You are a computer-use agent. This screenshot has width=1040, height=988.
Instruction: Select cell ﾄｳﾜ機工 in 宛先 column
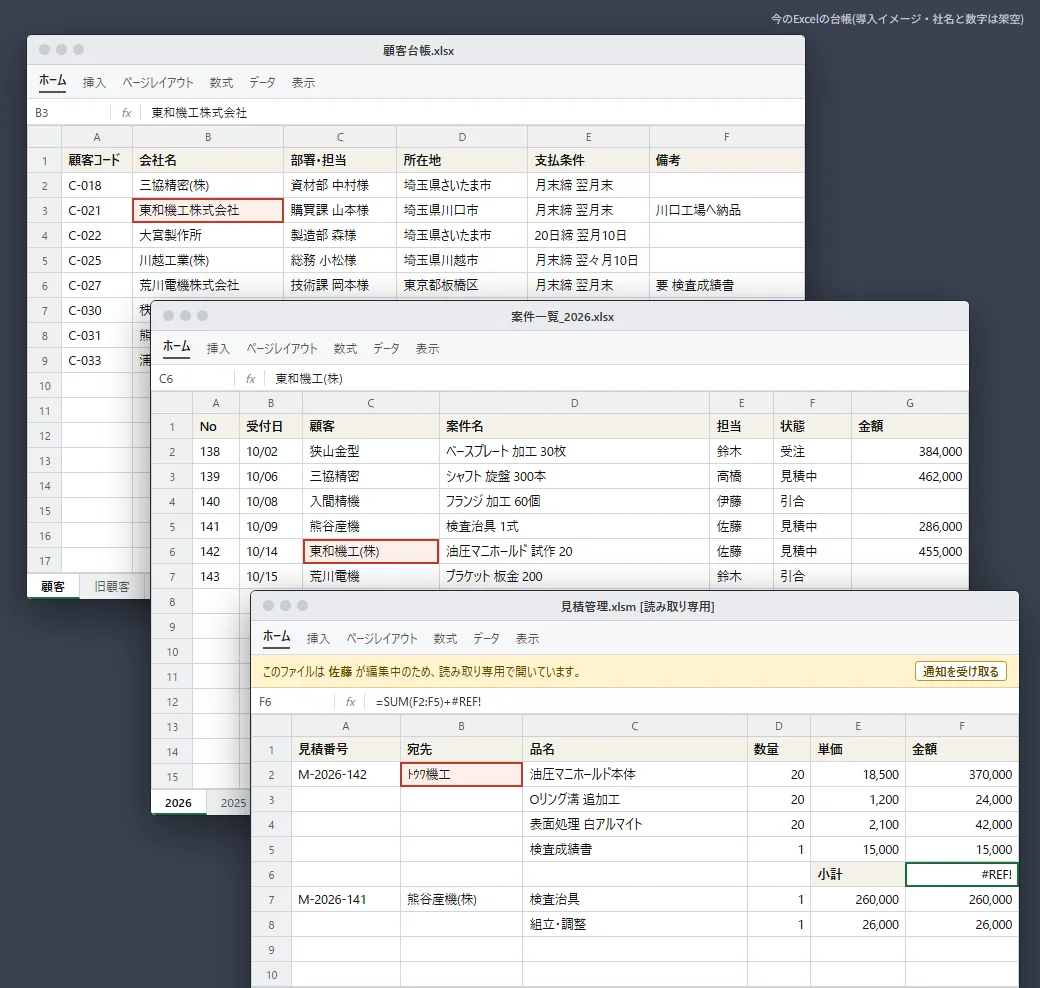[x=462, y=774]
